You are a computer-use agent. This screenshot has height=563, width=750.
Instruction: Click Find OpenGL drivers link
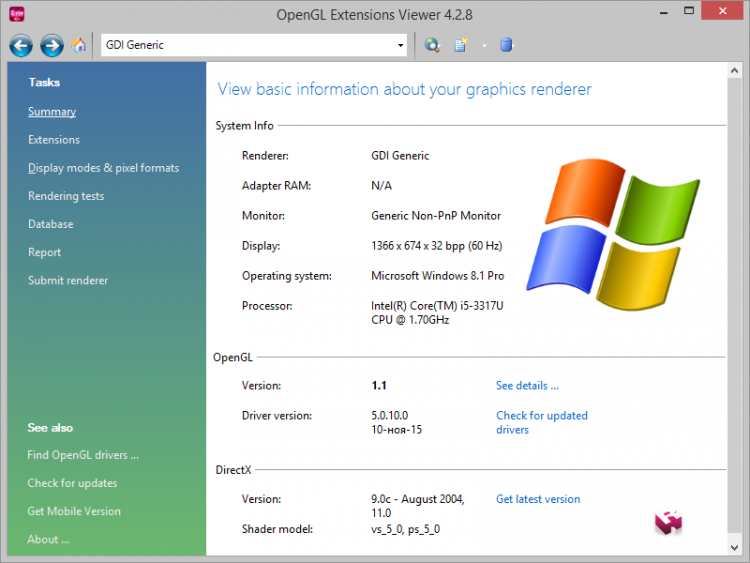point(83,455)
